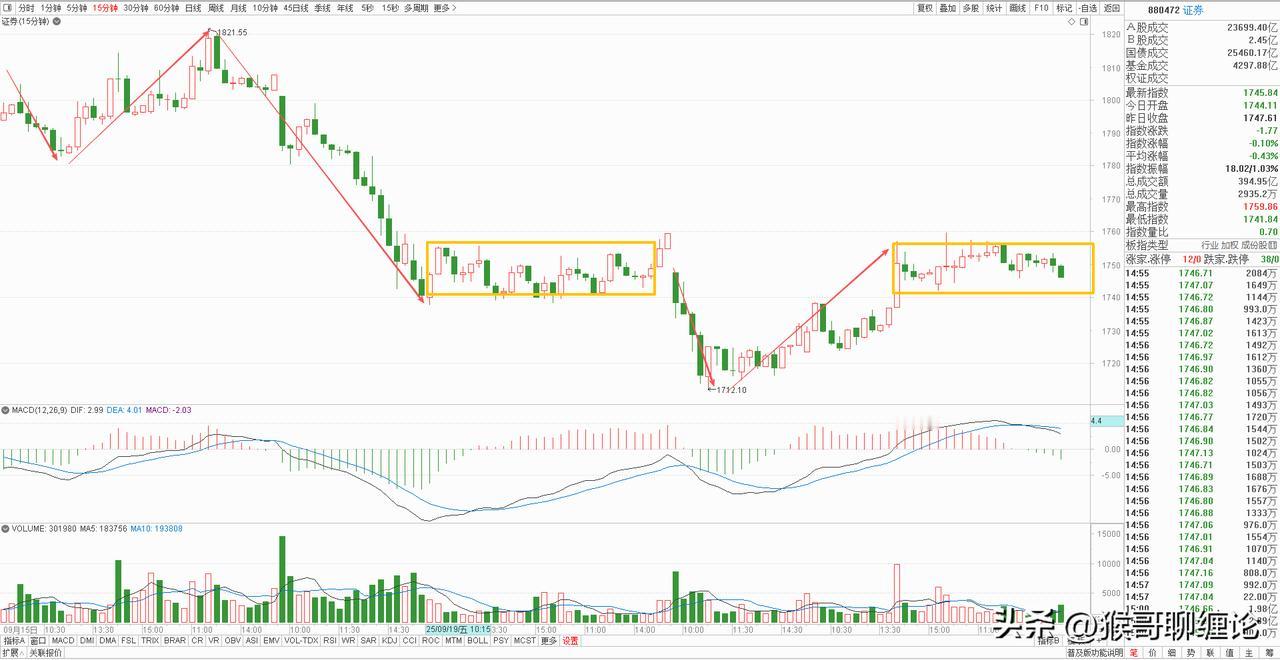The width and height of the screenshot is (1280, 660).
Task: Click the round dropdown icon beside 证券(15分钟)
Action: pyautogui.click(x=56, y=21)
